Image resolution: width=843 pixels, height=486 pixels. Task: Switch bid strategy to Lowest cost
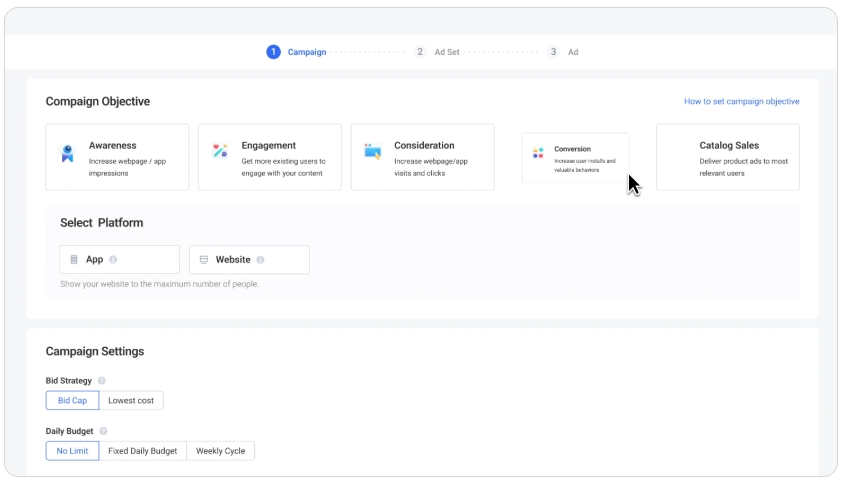131,400
